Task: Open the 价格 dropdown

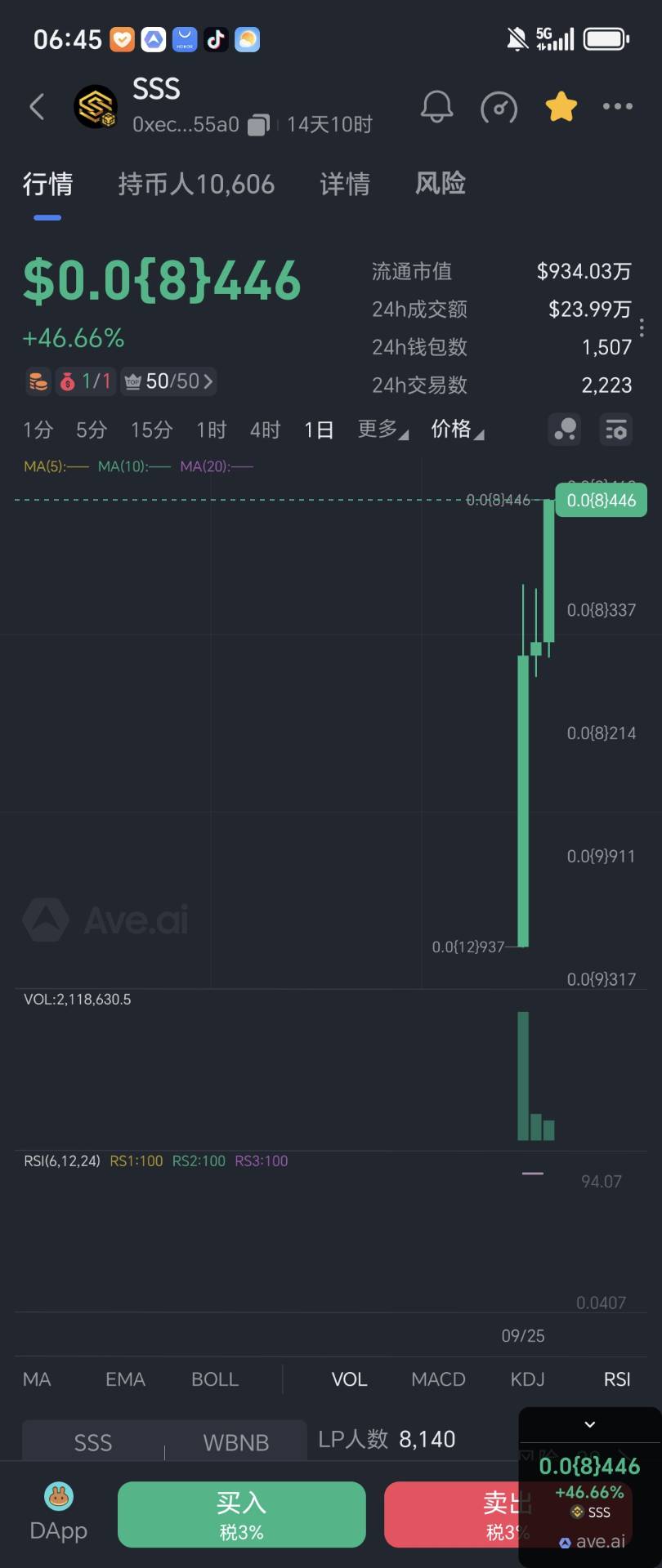Action: 457,430
